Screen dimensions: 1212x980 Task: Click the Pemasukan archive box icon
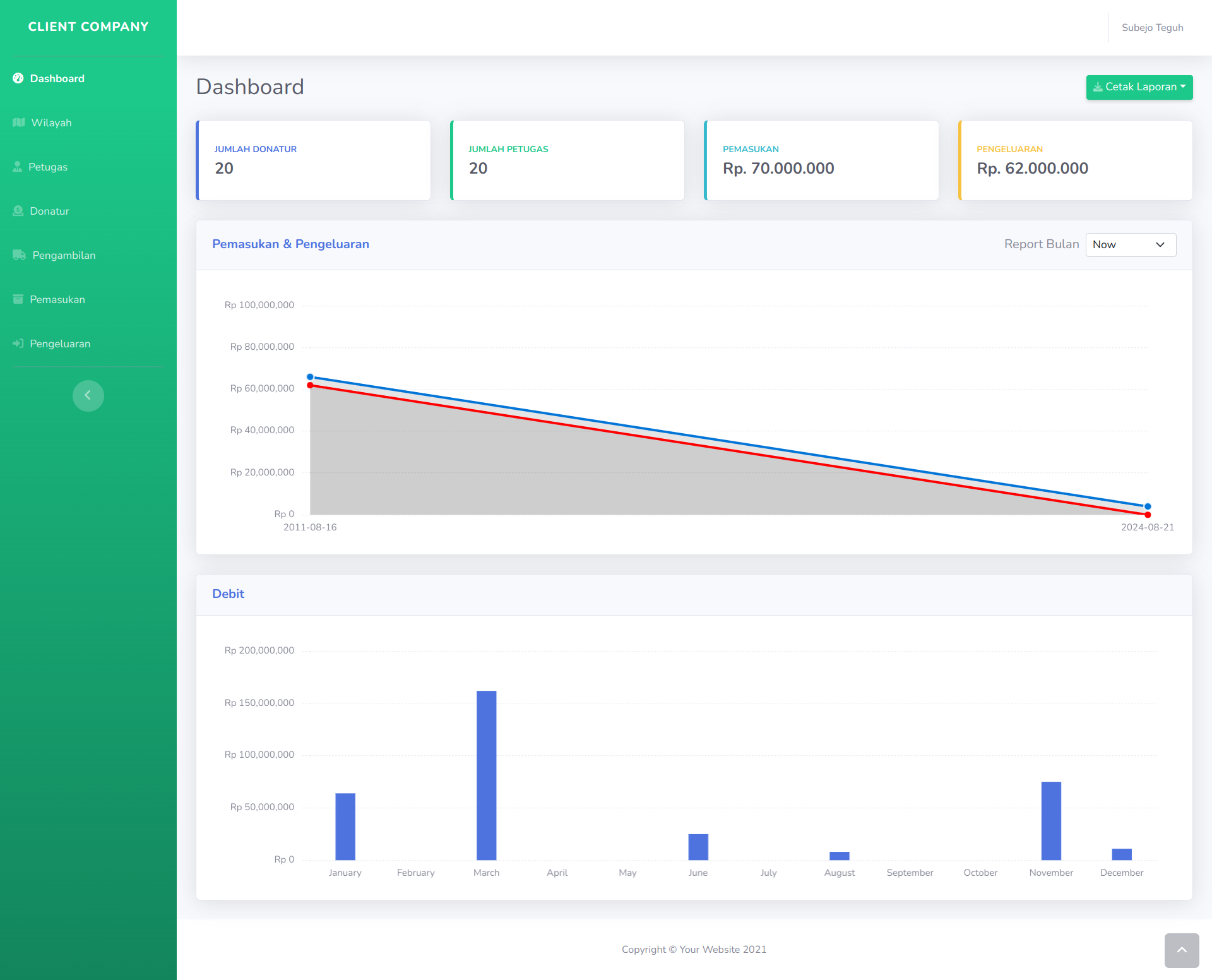pyautogui.click(x=18, y=299)
